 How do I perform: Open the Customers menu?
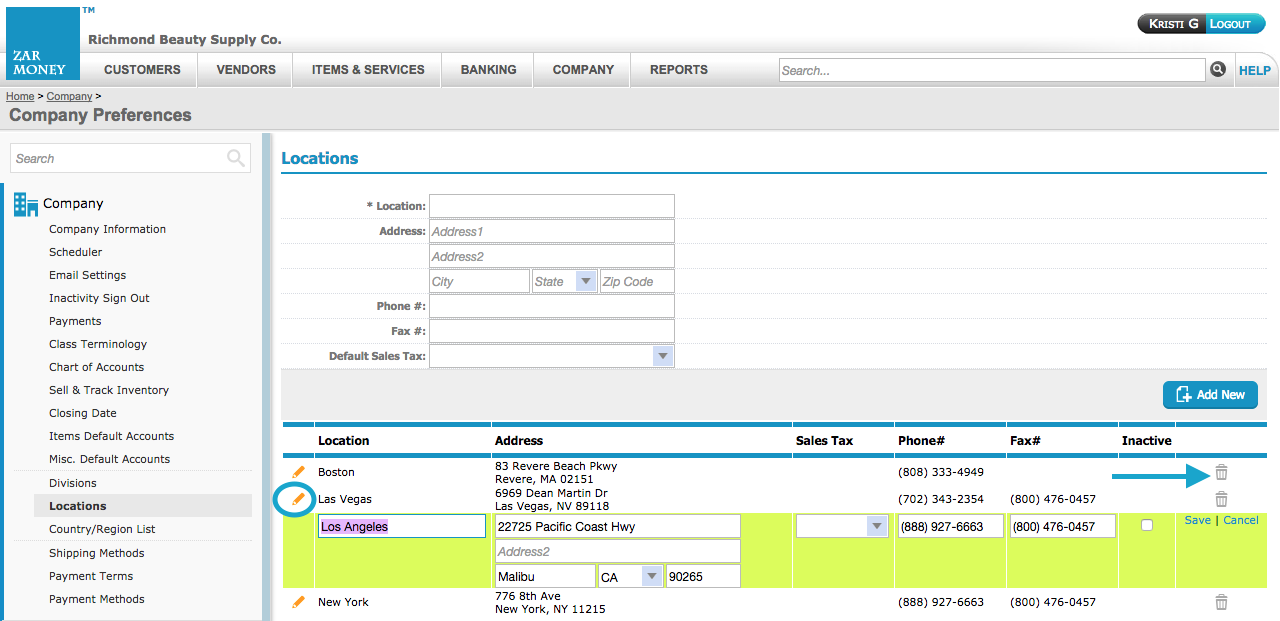tap(142, 70)
